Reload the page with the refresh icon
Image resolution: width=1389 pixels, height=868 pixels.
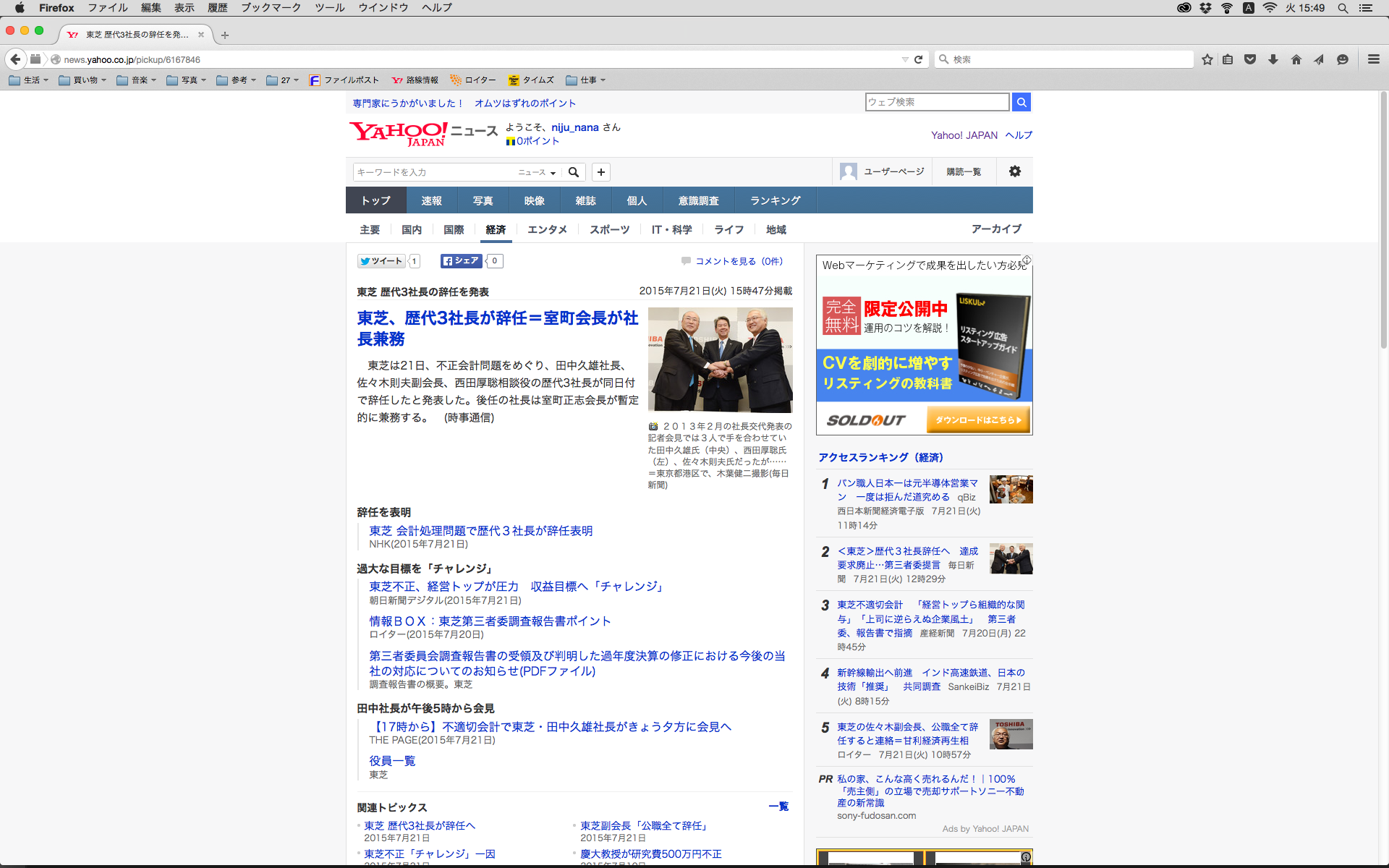point(919,59)
